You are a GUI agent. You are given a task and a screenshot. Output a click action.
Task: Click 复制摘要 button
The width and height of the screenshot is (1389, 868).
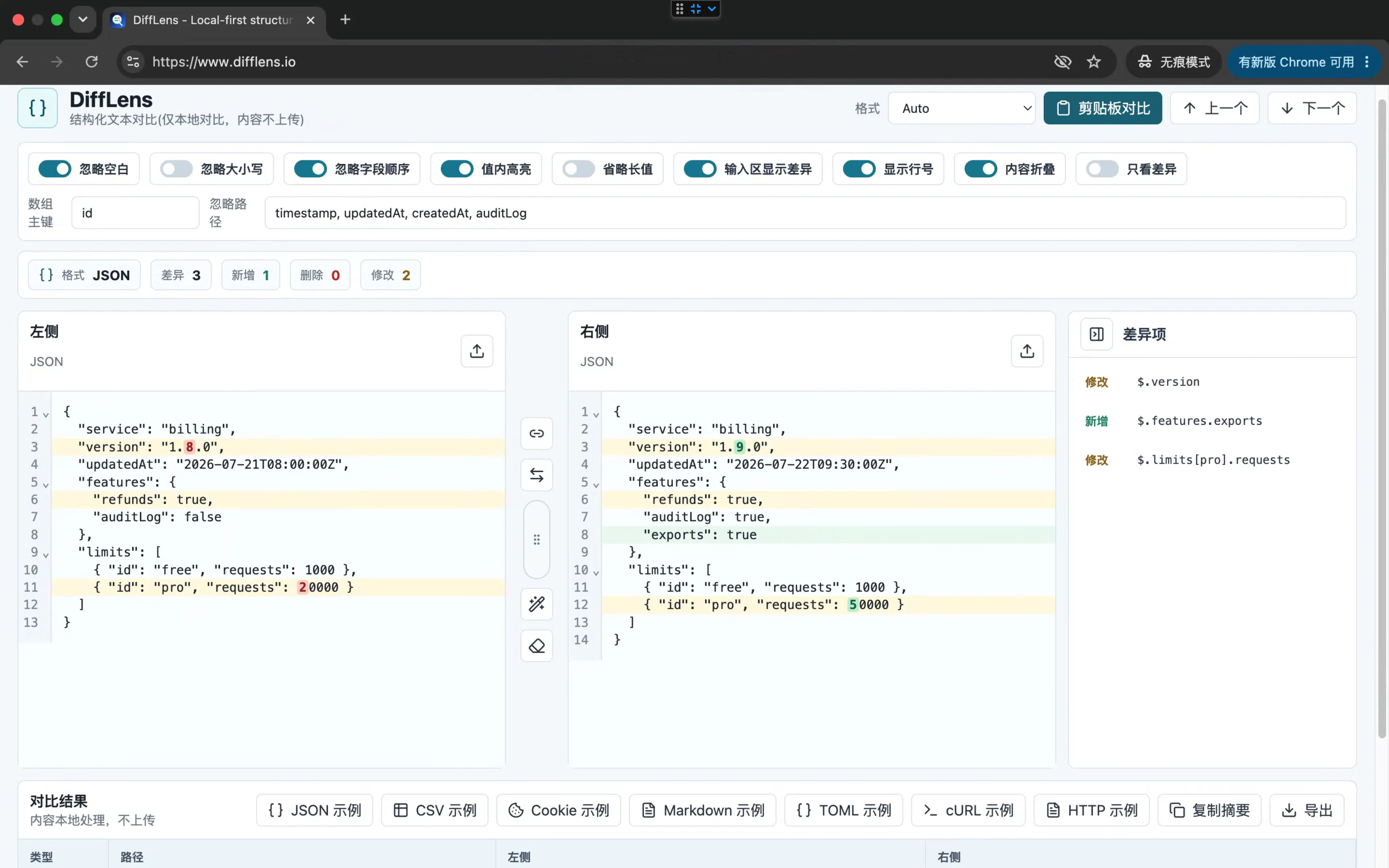point(1209,810)
